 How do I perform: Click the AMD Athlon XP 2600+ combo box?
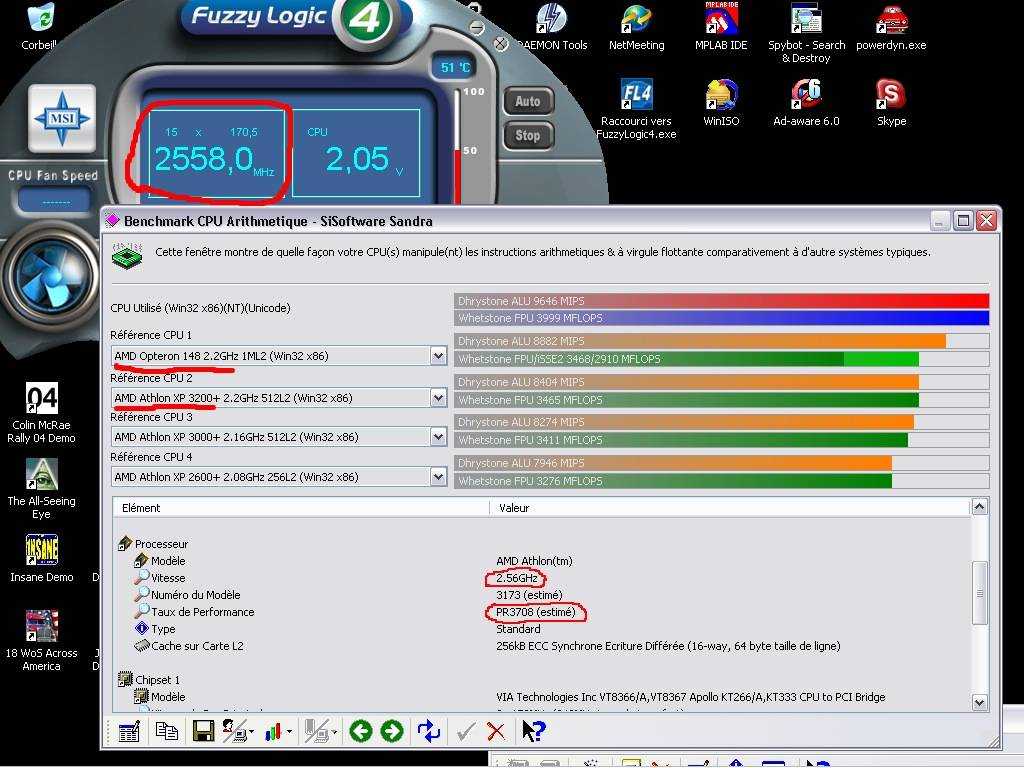(x=279, y=477)
